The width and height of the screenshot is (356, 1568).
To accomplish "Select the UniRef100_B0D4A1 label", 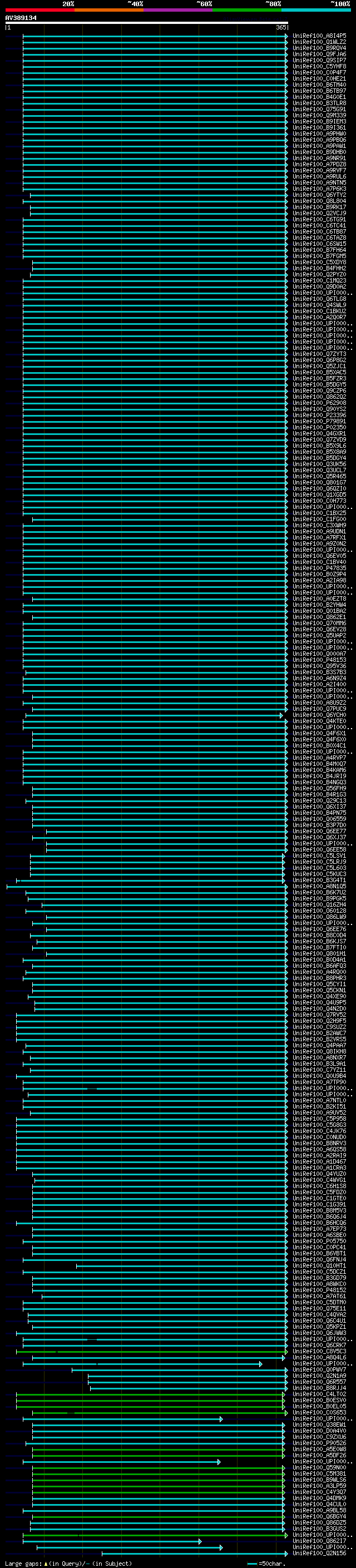I will [319, 960].
